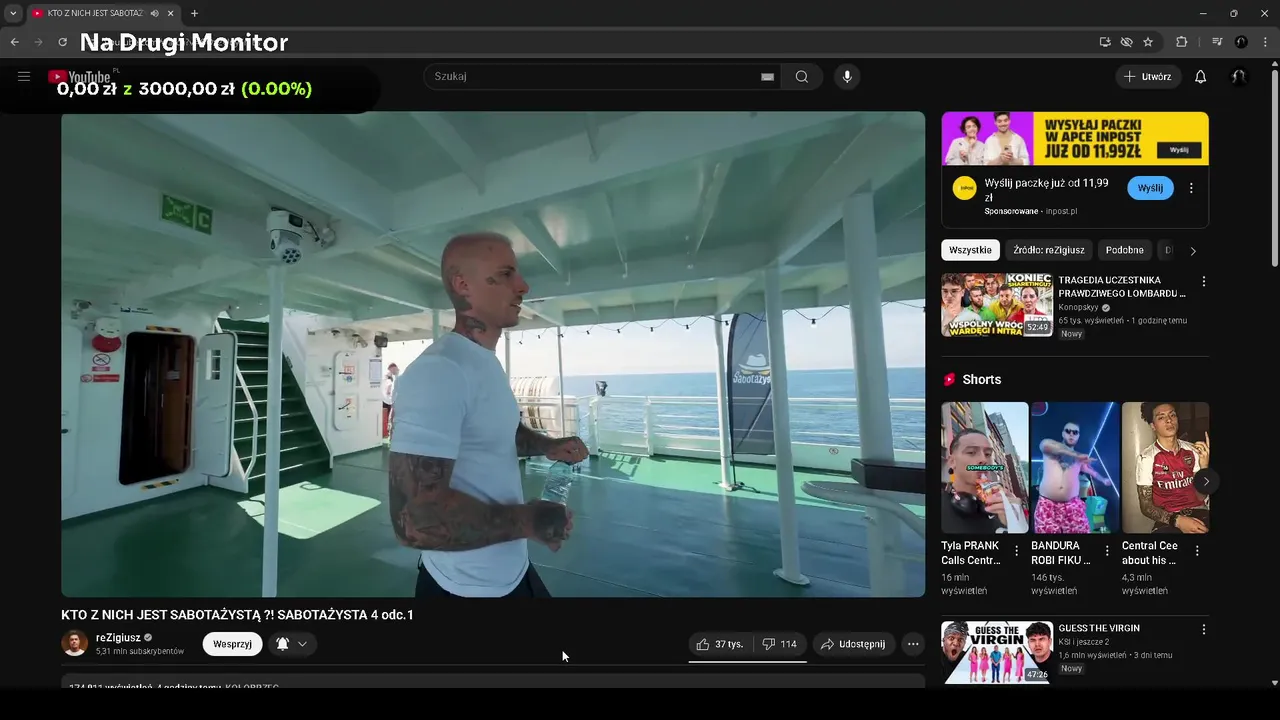Close the current browser tab

point(171,13)
